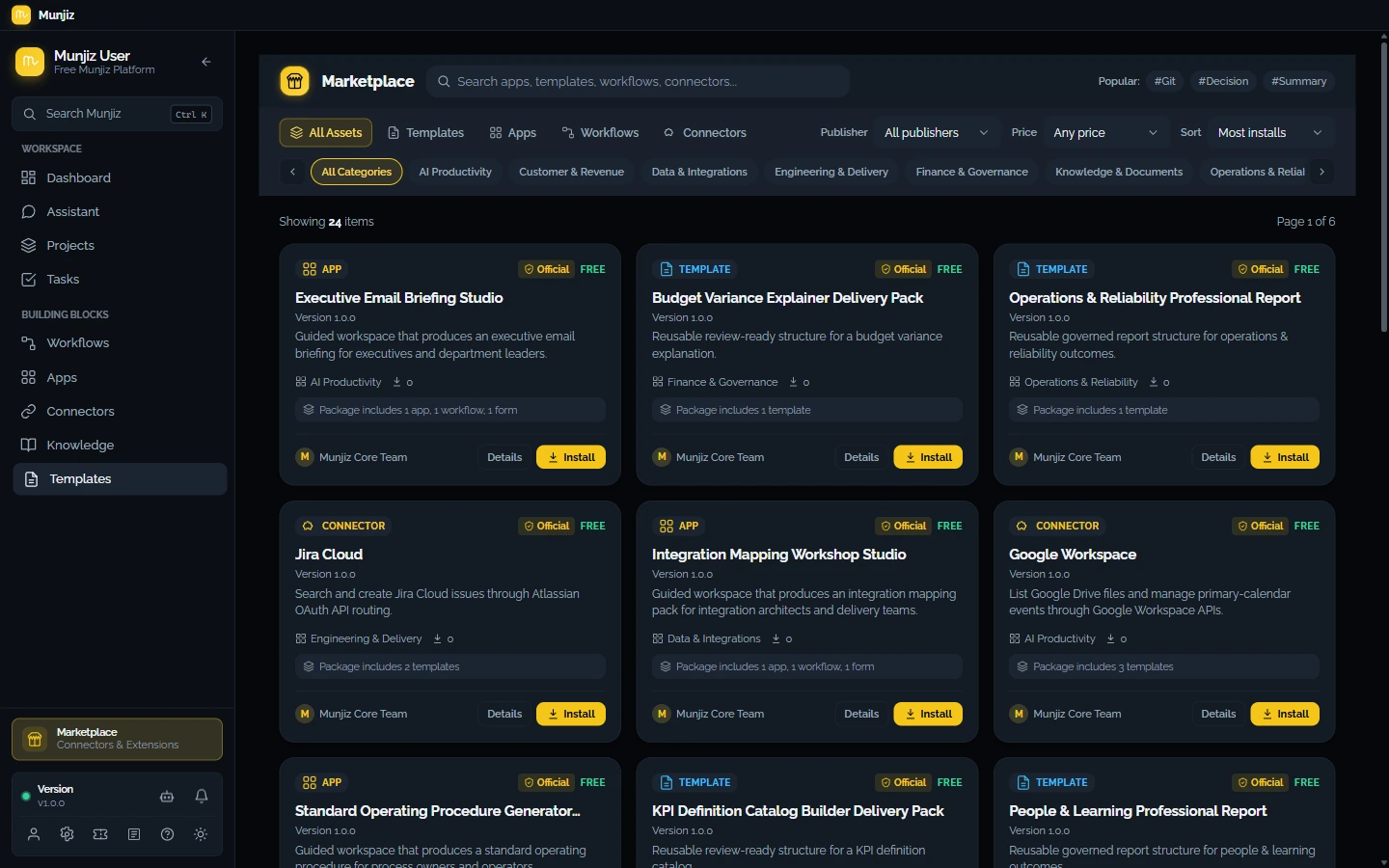The width and height of the screenshot is (1389, 868).
Task: Filter by Data & Integrations category
Action: [699, 172]
